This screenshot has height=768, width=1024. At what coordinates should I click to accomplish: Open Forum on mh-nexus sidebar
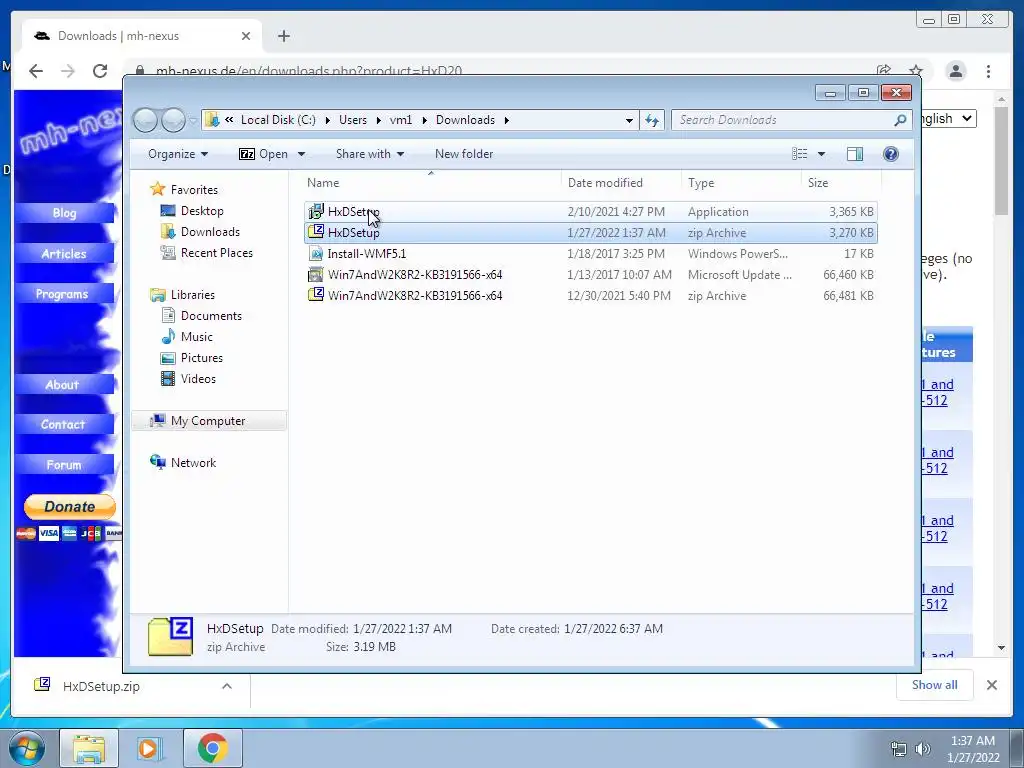click(x=64, y=465)
